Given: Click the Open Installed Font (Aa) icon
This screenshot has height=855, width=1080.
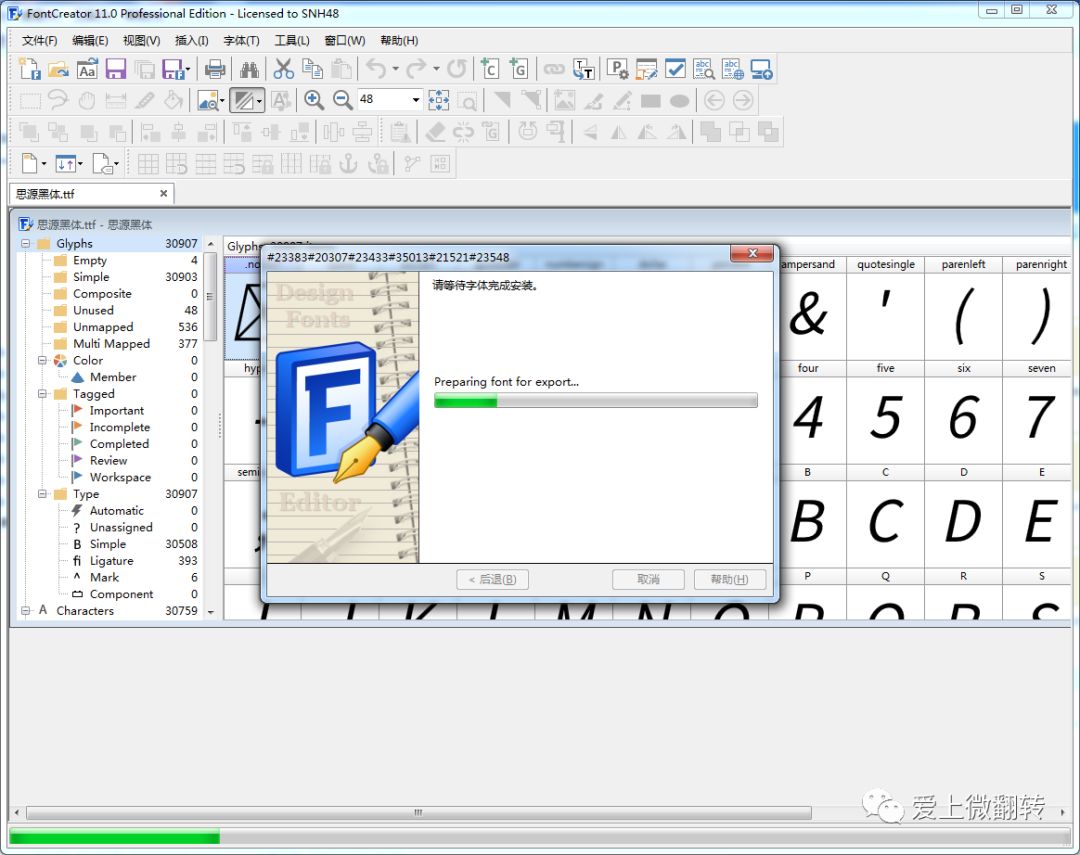Looking at the screenshot, I should 87,69.
